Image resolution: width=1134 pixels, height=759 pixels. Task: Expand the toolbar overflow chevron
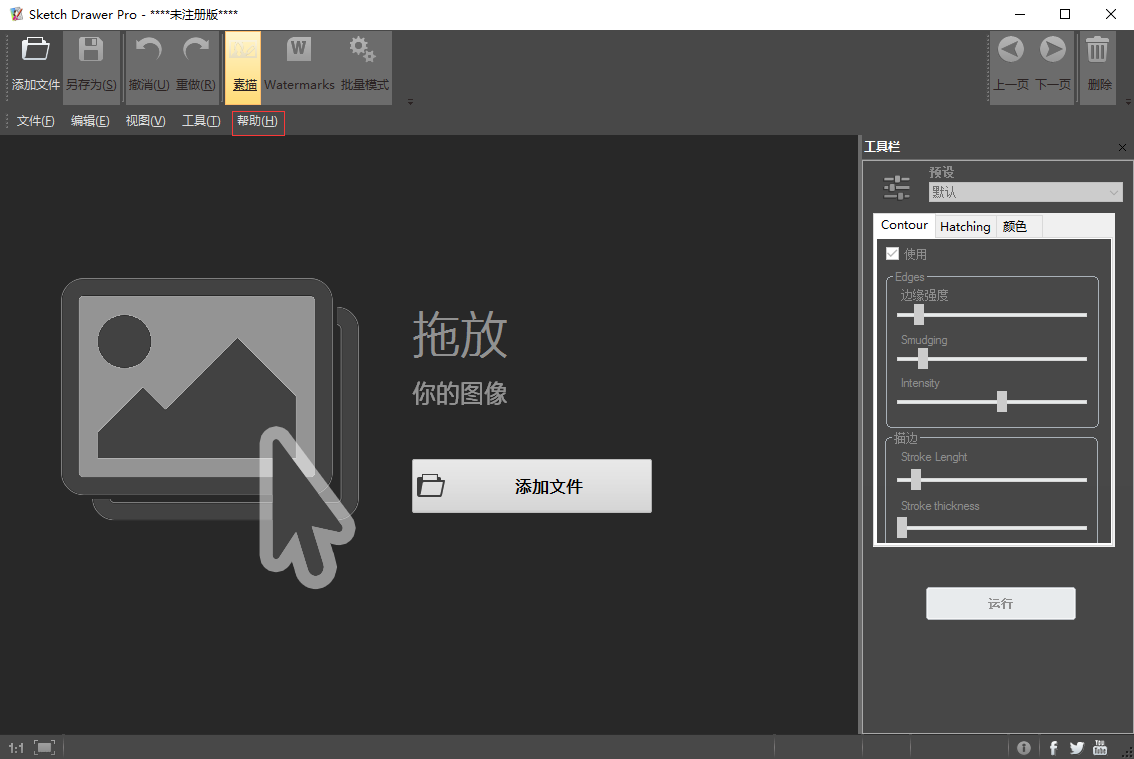[409, 101]
